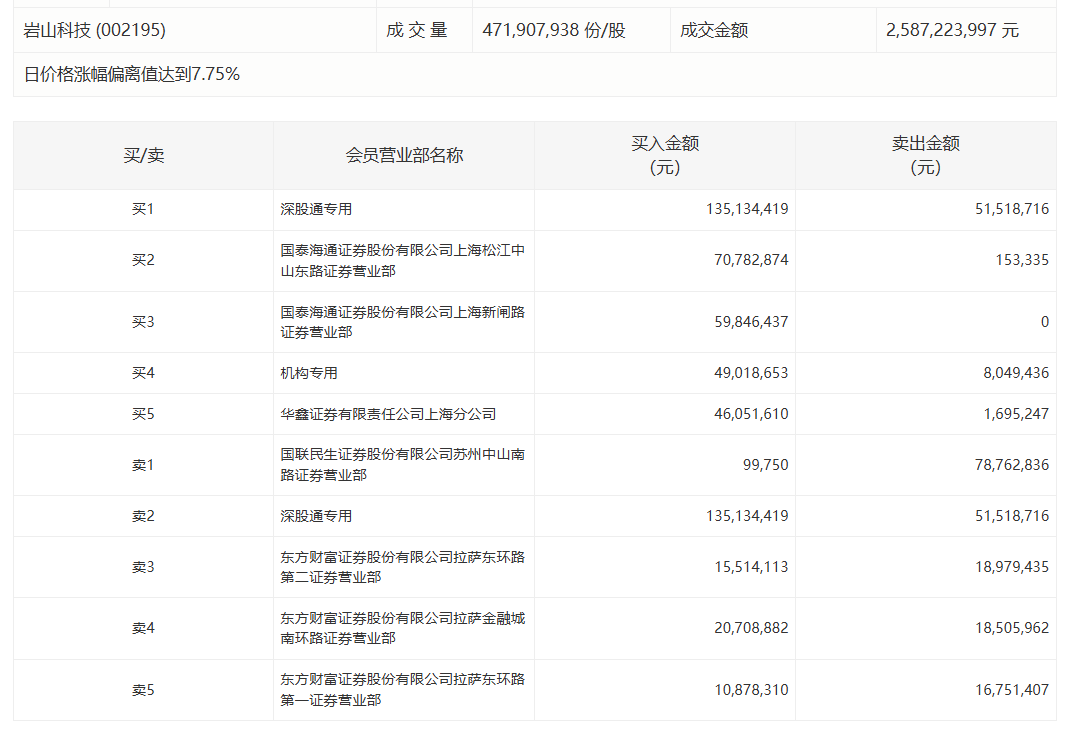
Task: Click the 会员营业部名称 column header
Action: click(404, 155)
